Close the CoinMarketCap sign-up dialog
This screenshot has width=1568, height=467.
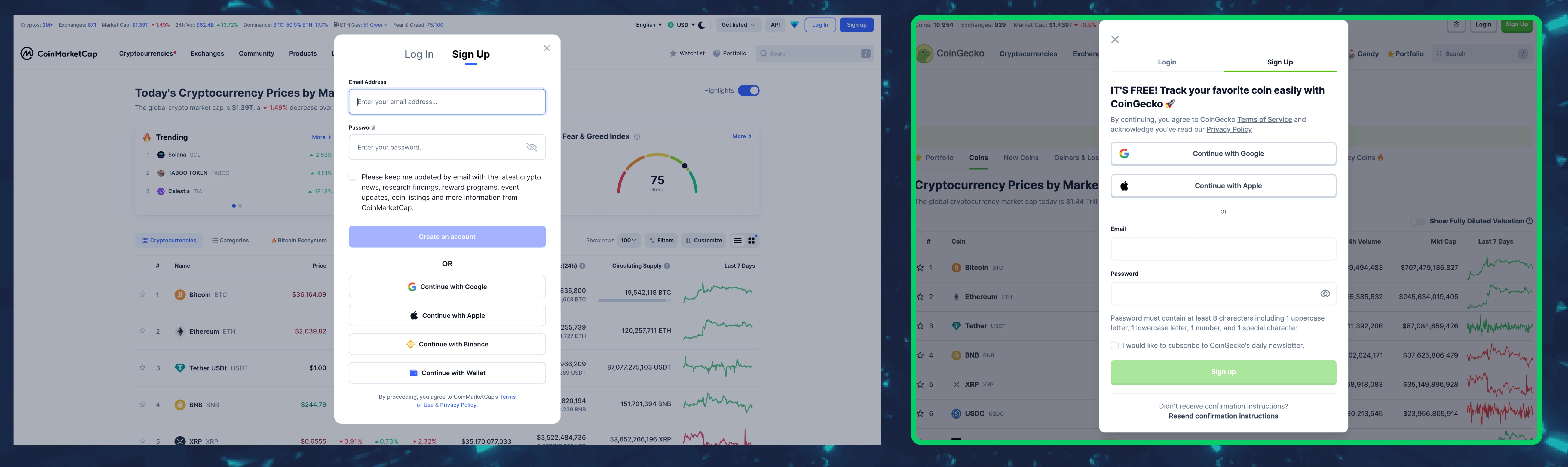click(x=546, y=48)
